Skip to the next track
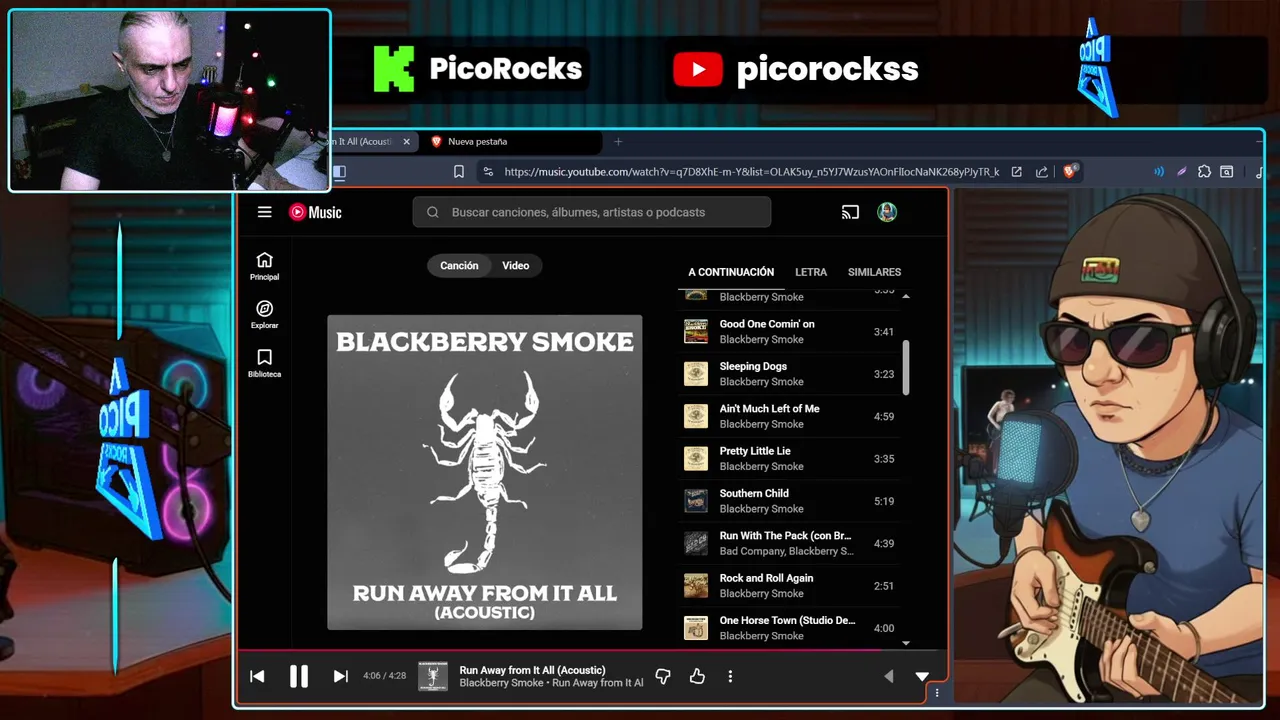Viewport: 1280px width, 720px height. coord(340,676)
